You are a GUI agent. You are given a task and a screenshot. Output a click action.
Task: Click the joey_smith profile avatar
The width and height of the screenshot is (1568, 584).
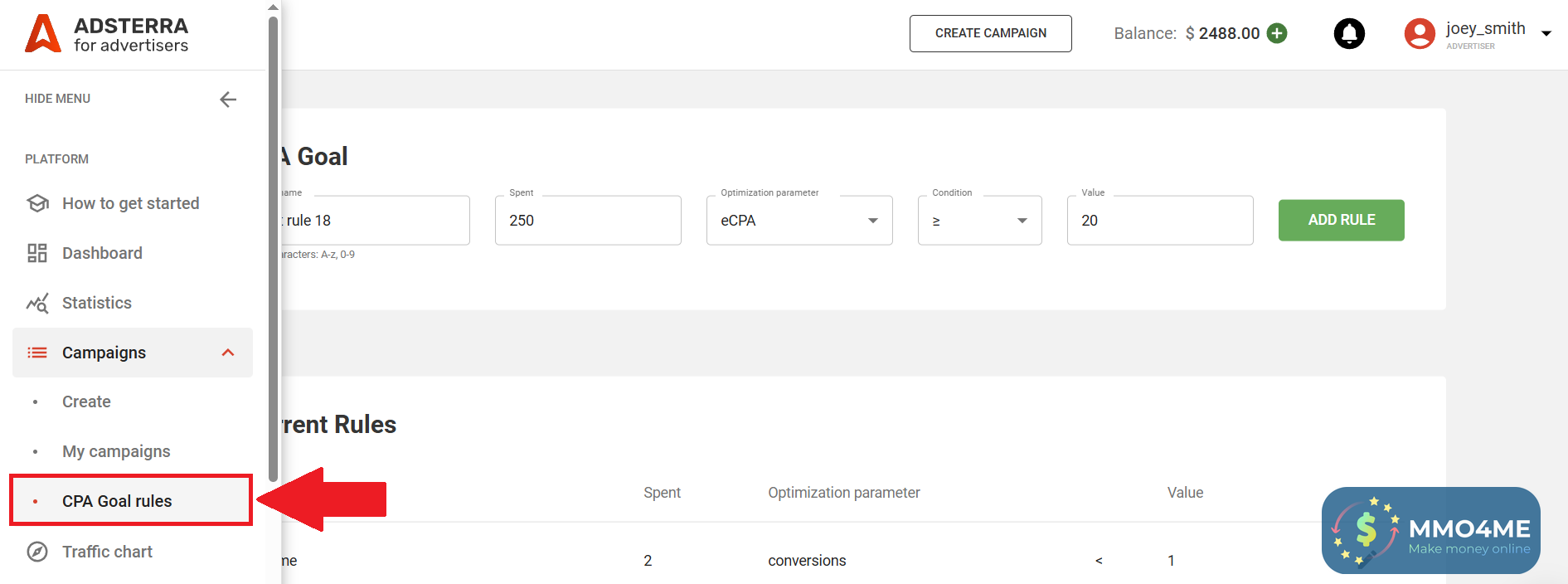[x=1420, y=34]
